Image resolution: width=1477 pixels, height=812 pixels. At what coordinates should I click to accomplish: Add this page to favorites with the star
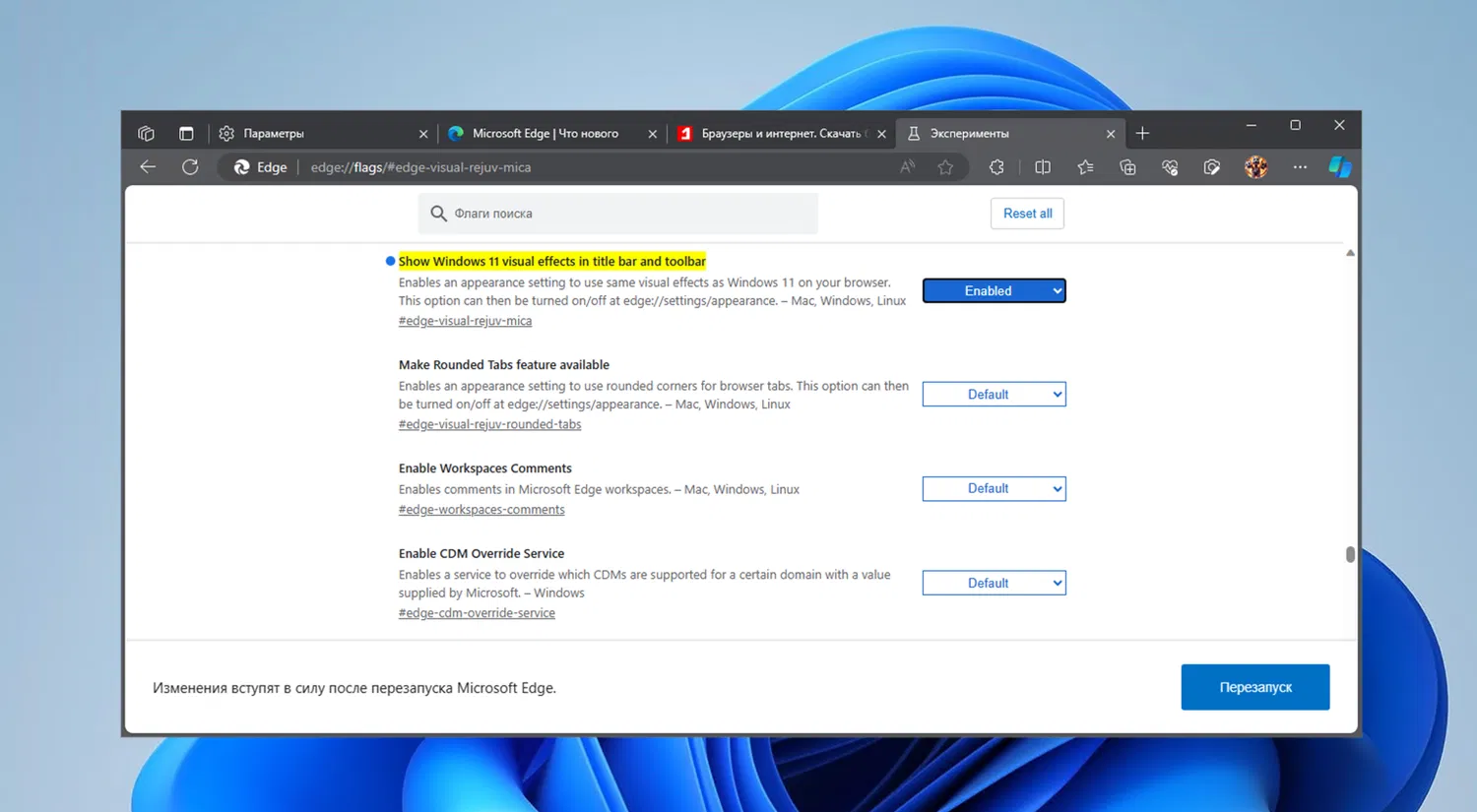(945, 167)
